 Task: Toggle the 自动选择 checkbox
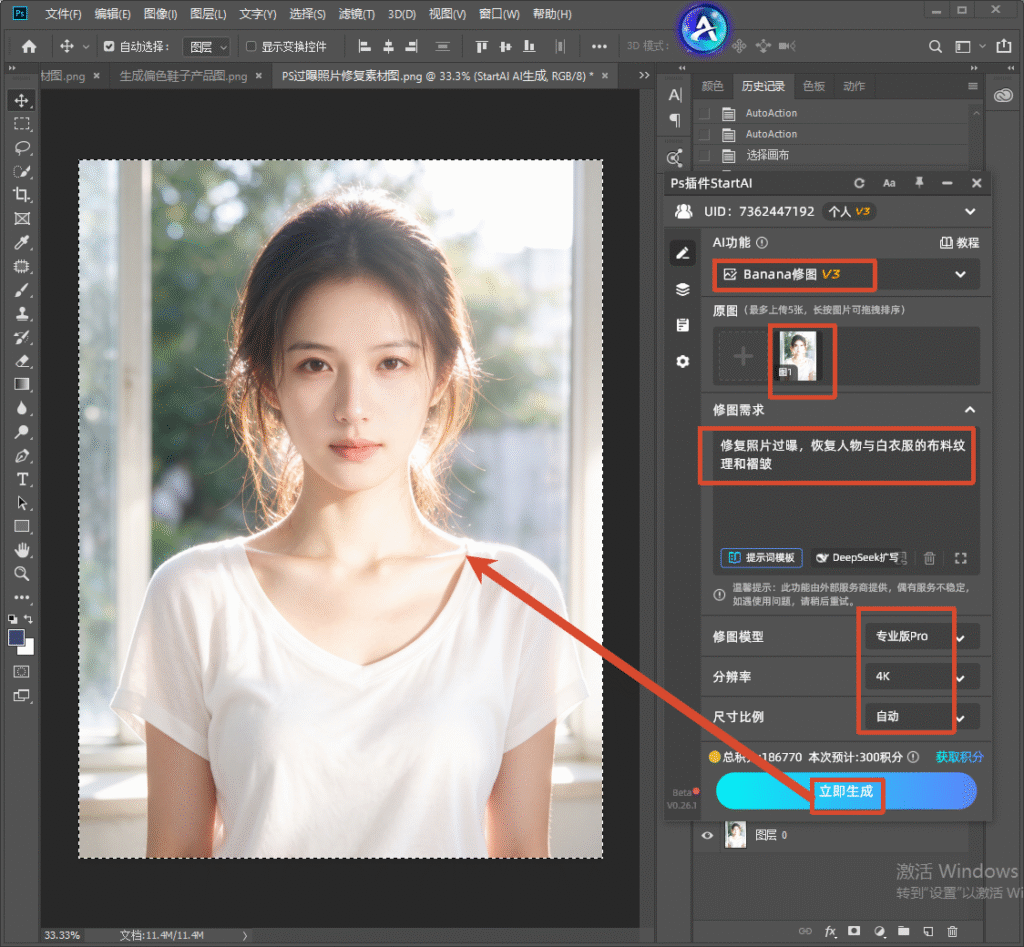(x=109, y=46)
